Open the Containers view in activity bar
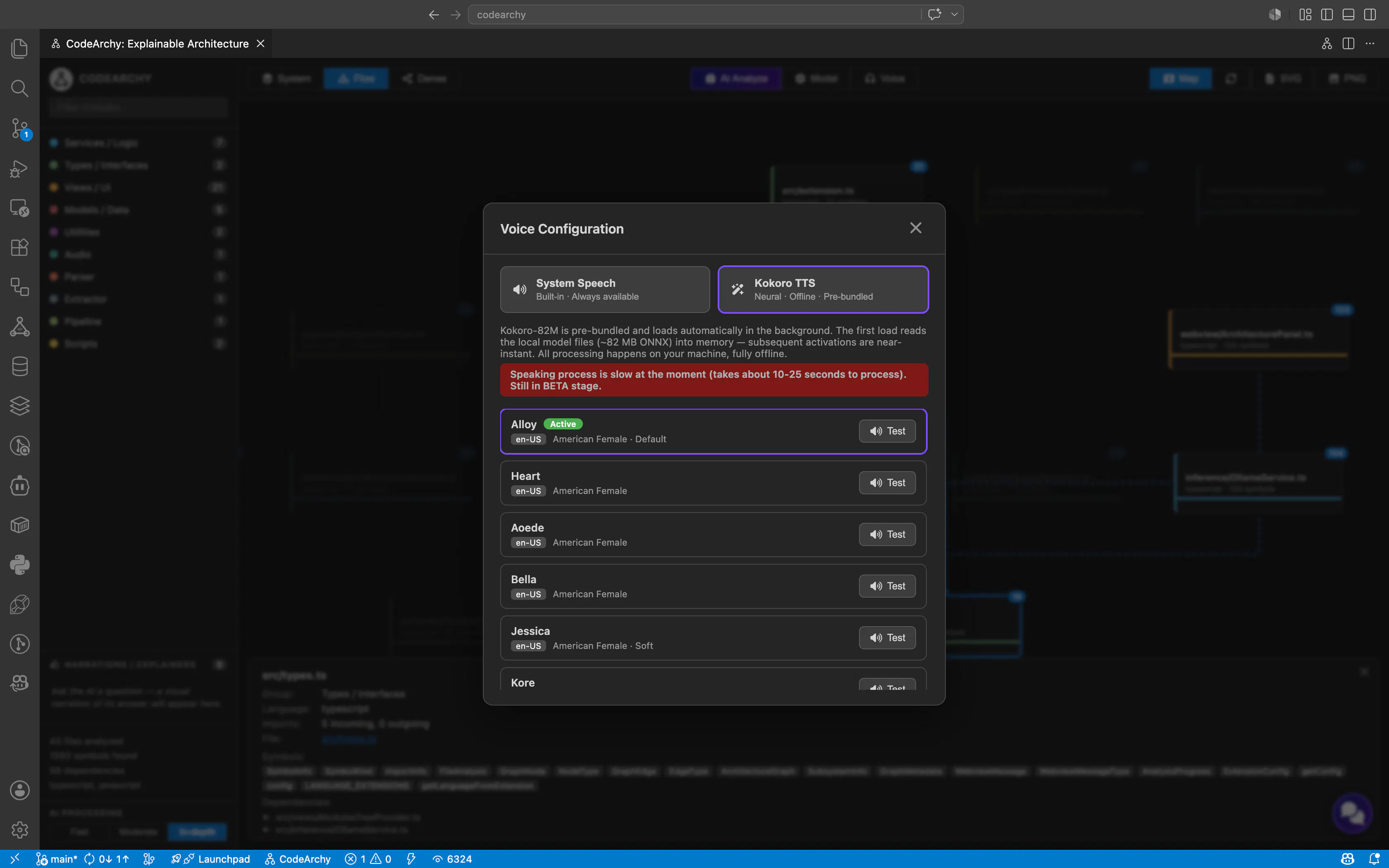The height and width of the screenshot is (868, 1389). click(x=19, y=525)
